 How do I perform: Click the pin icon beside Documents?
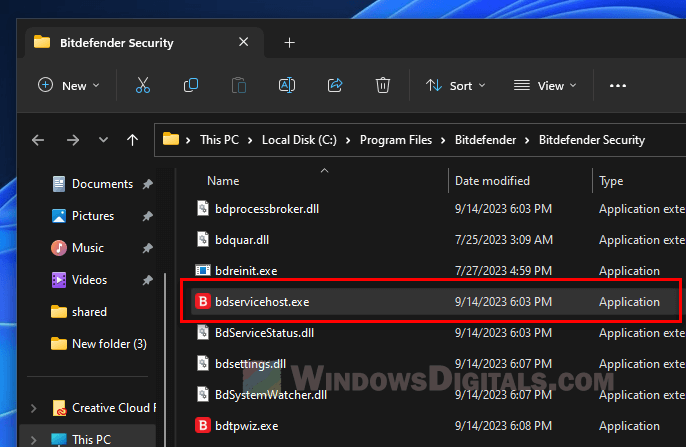tap(147, 184)
